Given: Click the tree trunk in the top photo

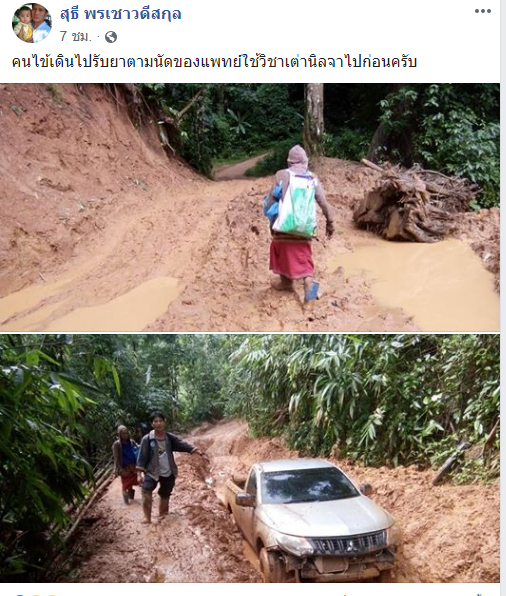Looking at the screenshot, I should pos(315,120).
